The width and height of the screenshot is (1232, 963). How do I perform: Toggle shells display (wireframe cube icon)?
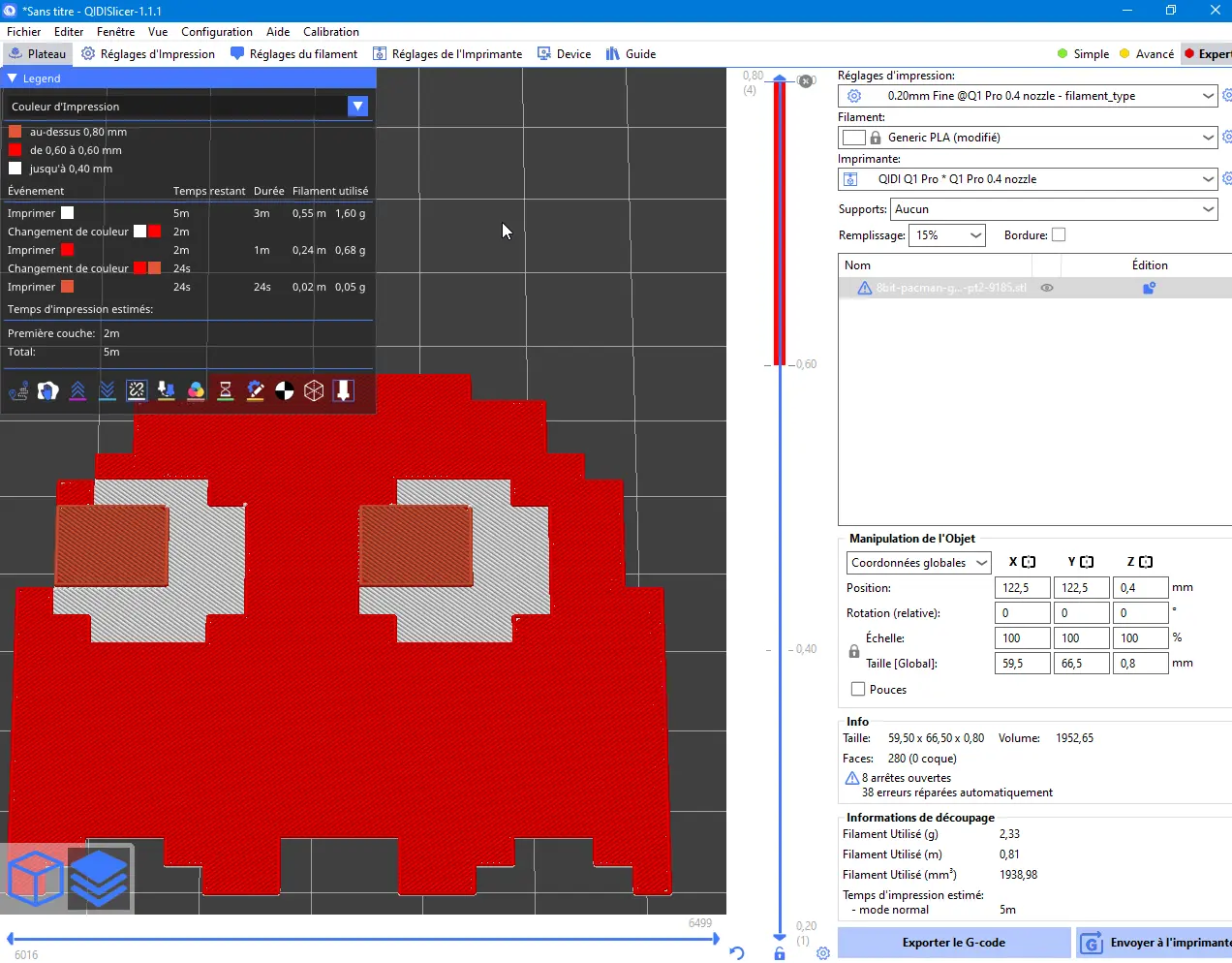point(314,390)
